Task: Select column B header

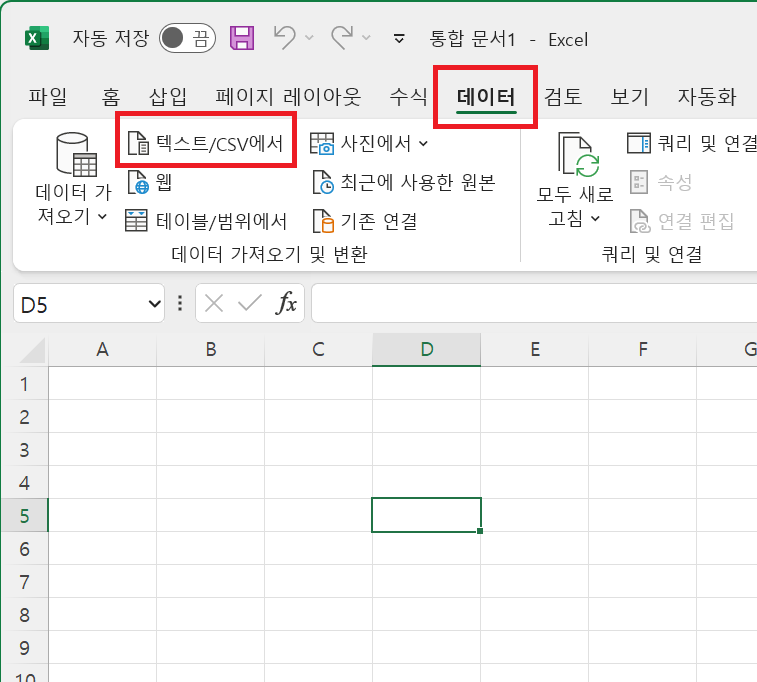Action: (210, 349)
